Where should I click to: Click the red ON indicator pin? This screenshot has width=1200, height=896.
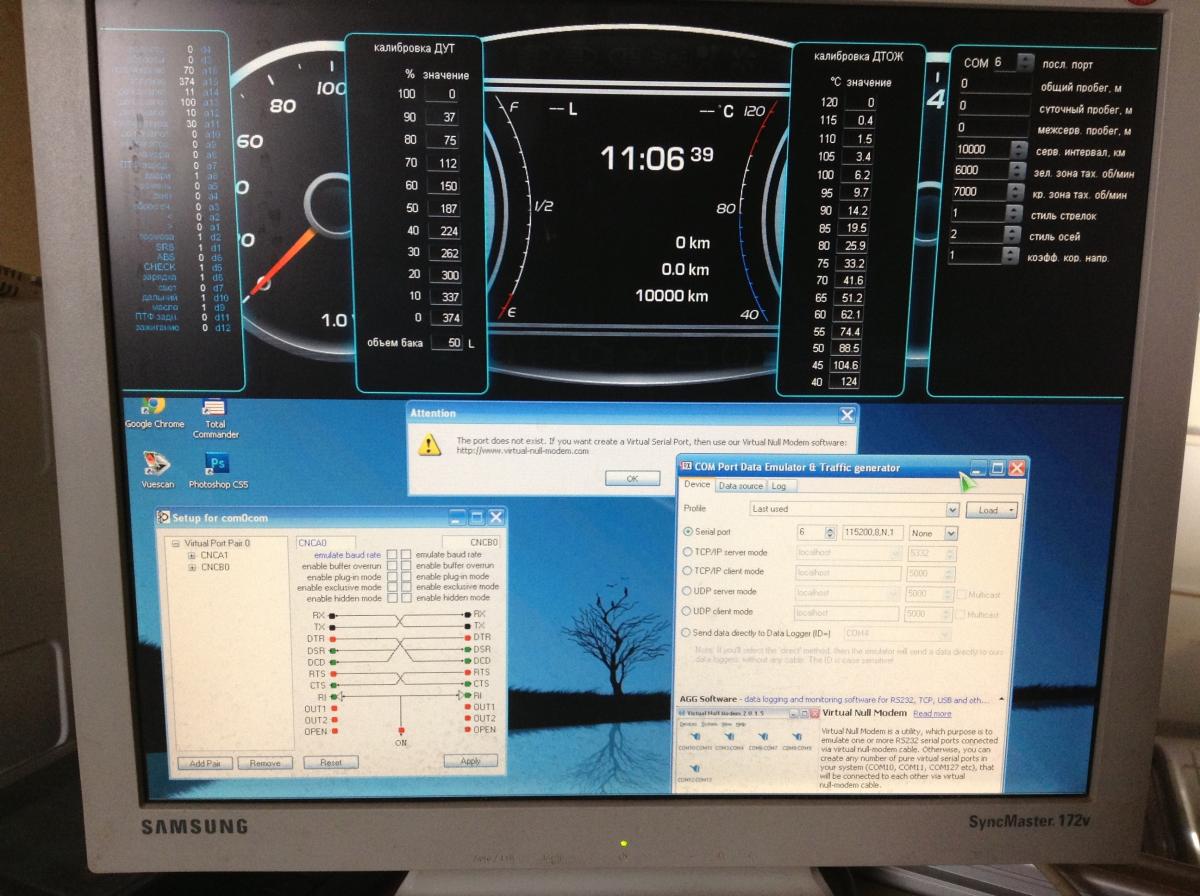click(x=401, y=731)
